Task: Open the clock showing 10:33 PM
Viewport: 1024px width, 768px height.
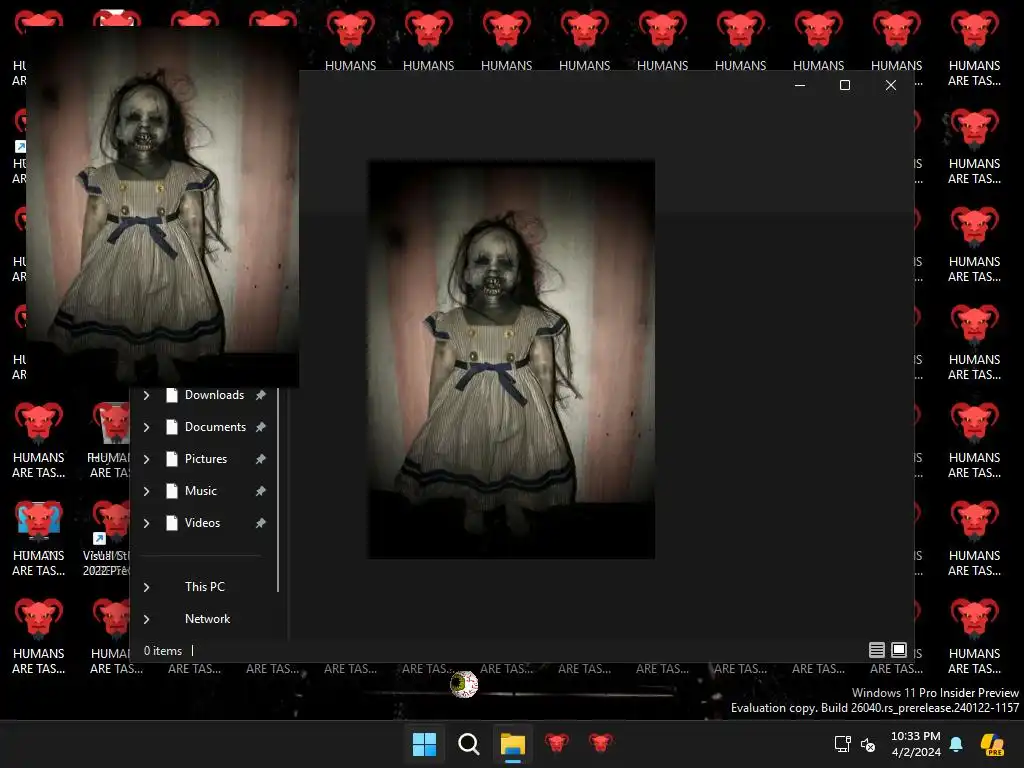Action: click(916, 744)
